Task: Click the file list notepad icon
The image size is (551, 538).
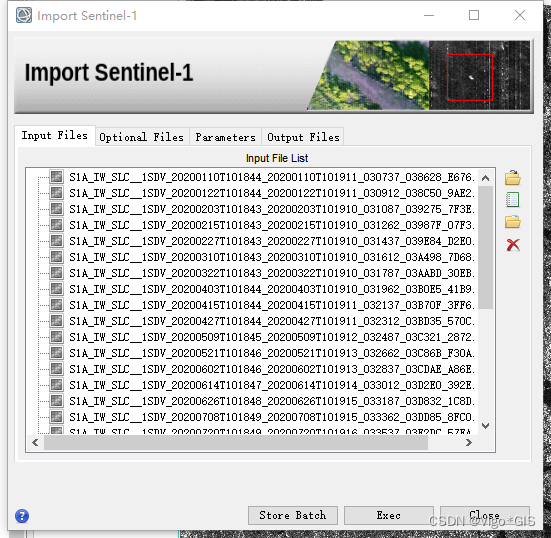Action: tap(512, 200)
